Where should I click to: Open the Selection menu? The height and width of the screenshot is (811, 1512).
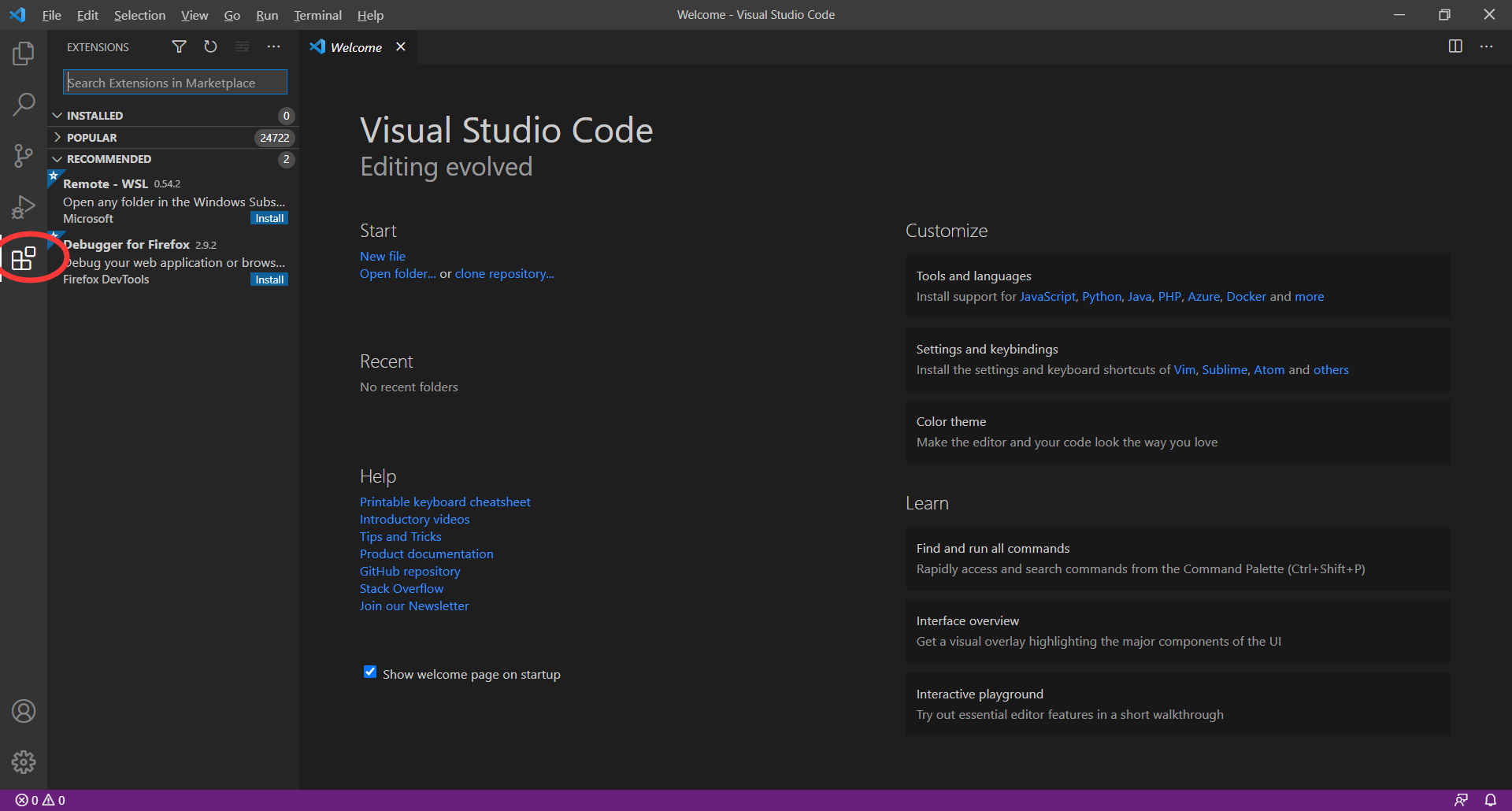(139, 15)
